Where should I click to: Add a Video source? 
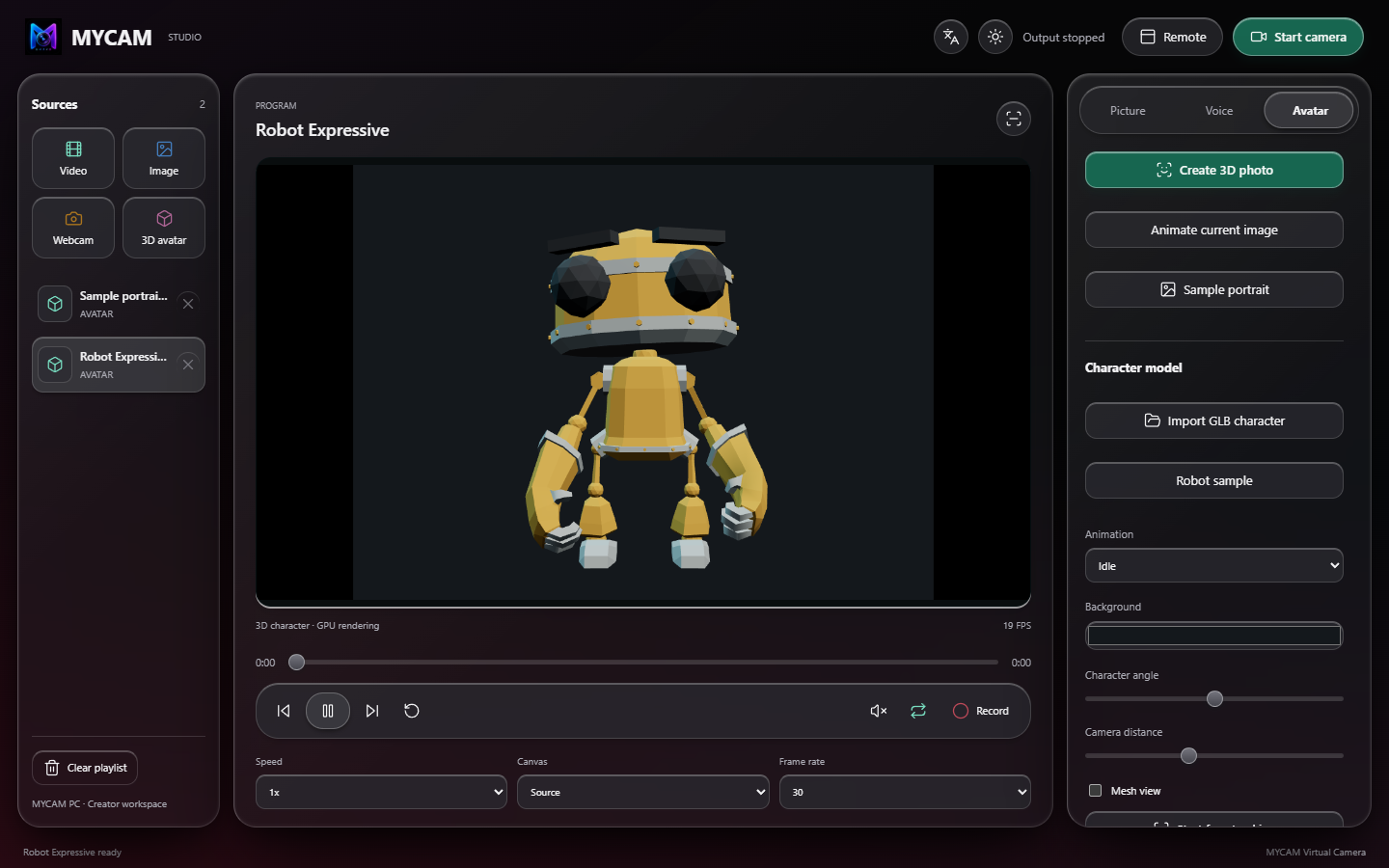coord(73,158)
